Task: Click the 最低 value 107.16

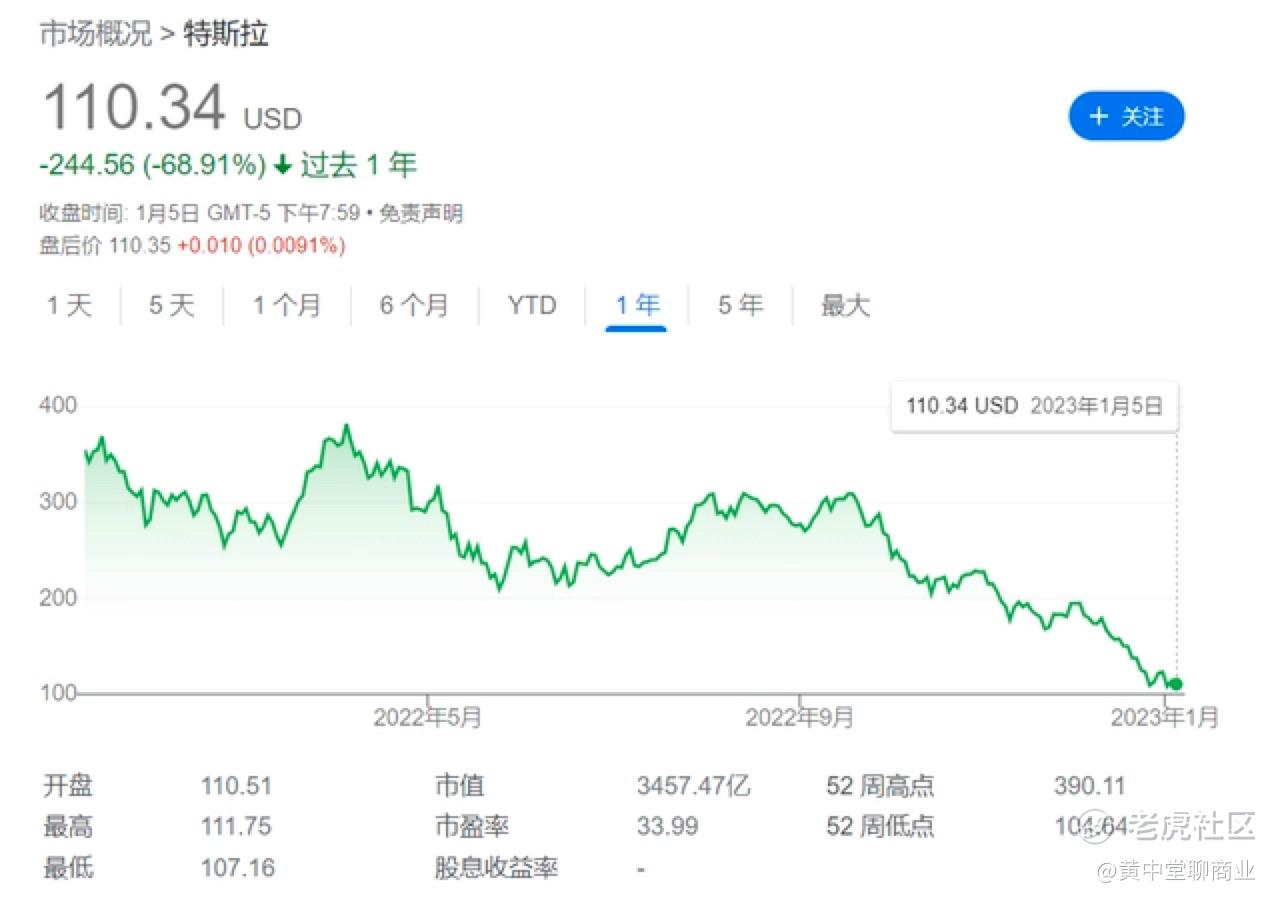Action: click(237, 867)
